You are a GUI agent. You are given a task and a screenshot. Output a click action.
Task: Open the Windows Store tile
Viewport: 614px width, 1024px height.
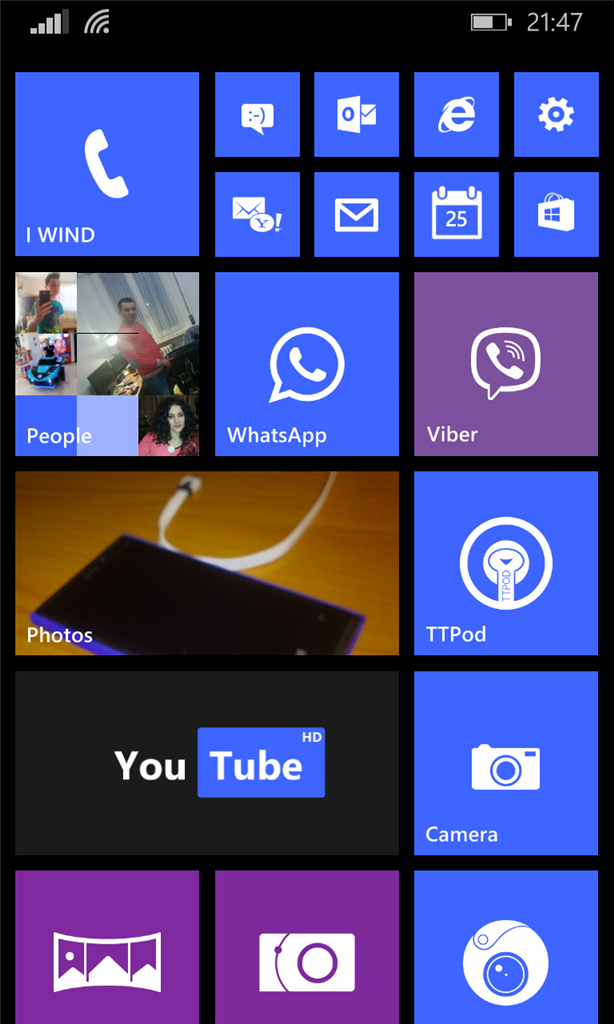pos(557,214)
